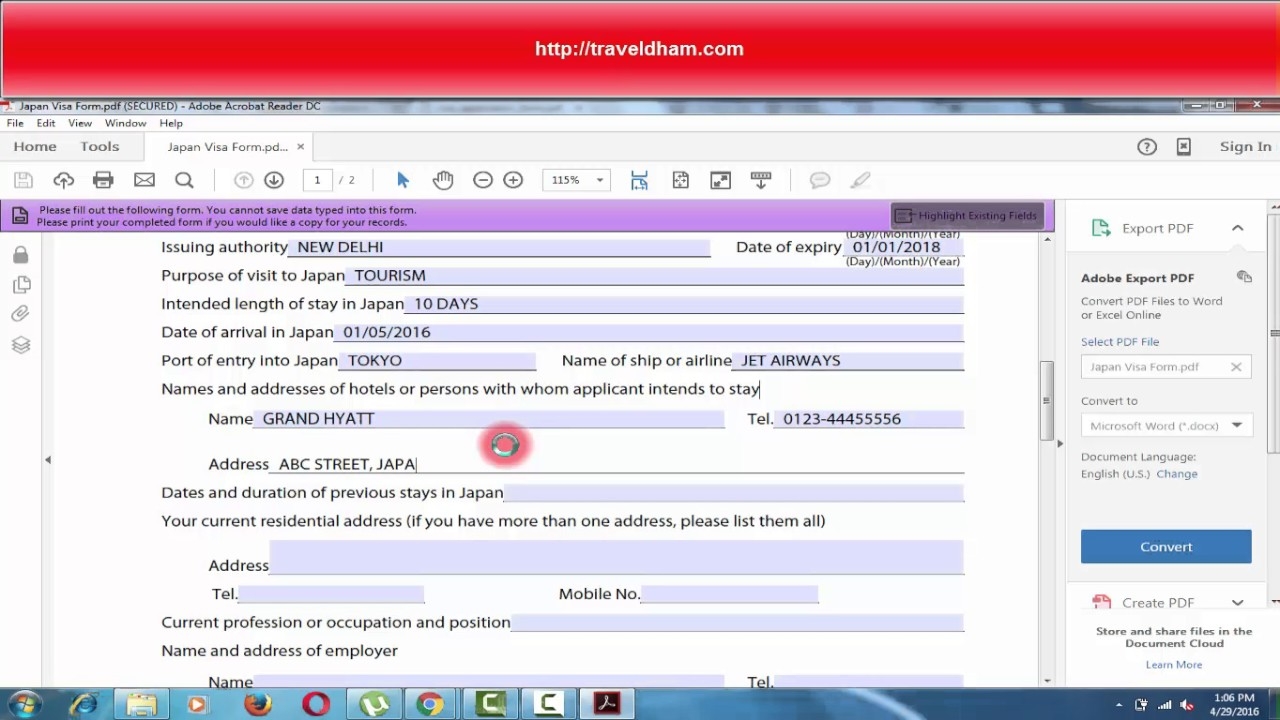This screenshot has width=1280, height=720.
Task: Click the upload to cloud icon
Action: pos(63,180)
